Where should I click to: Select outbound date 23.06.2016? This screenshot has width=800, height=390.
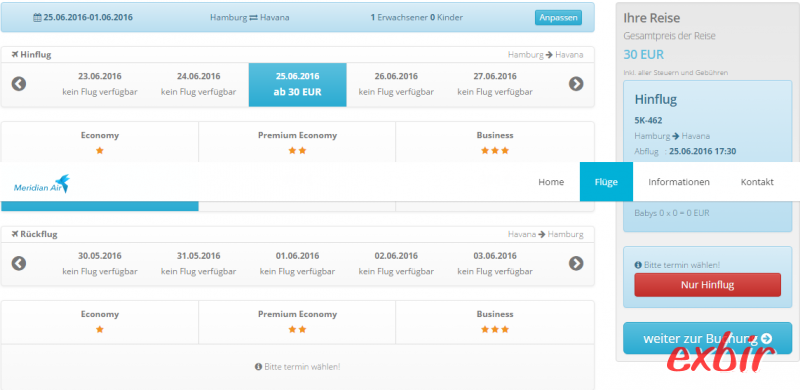point(100,84)
